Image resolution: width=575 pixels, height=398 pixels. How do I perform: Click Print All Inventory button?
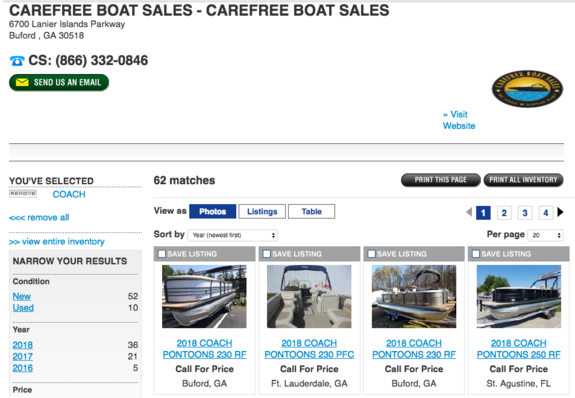tap(523, 180)
